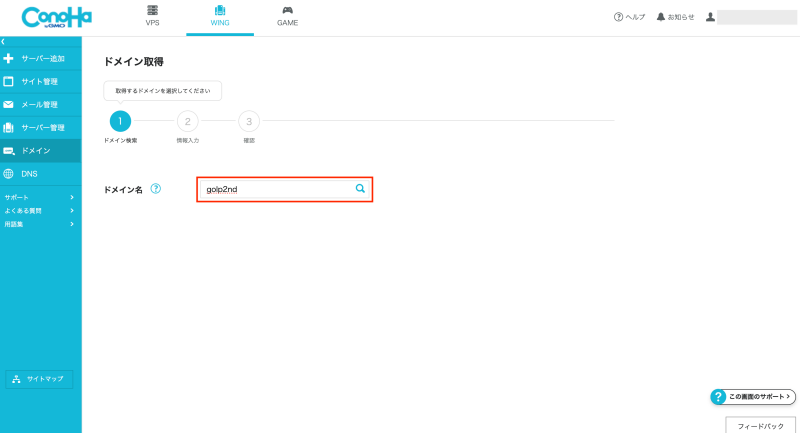Image resolution: width=800 pixels, height=433 pixels.
Task: Select サーバー管理 in sidebar
Action: 40,128
